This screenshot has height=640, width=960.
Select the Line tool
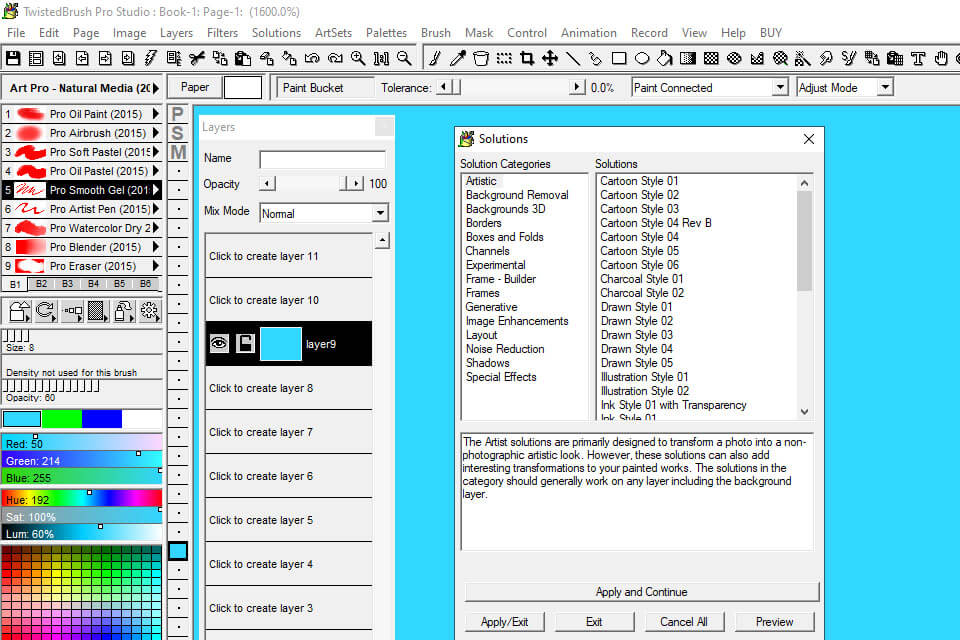(573, 58)
